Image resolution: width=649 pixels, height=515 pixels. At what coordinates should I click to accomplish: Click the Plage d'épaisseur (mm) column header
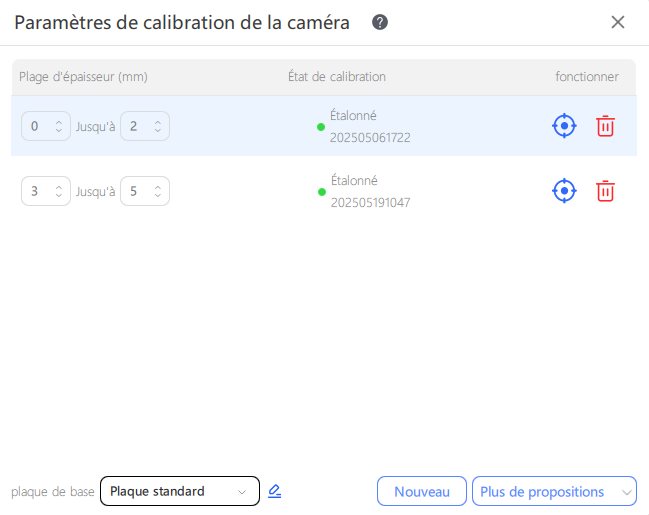click(x=83, y=77)
